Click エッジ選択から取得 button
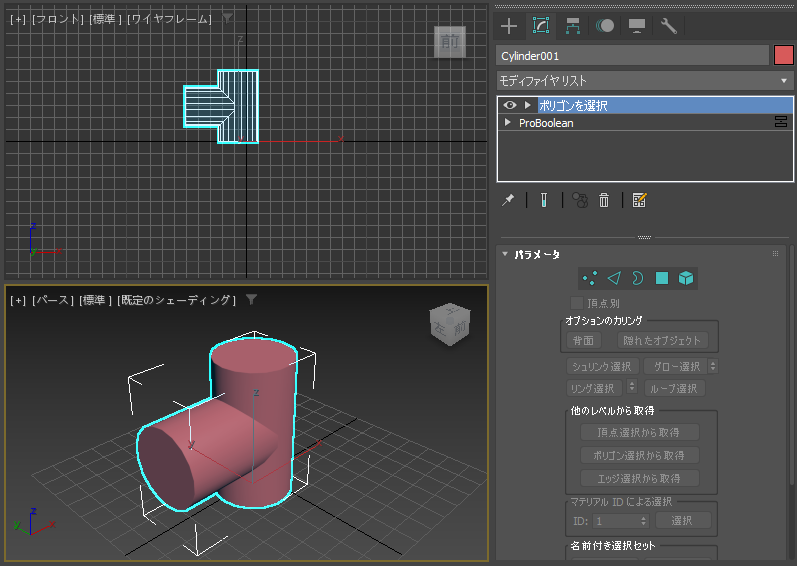This screenshot has height=566, width=797. (639, 478)
